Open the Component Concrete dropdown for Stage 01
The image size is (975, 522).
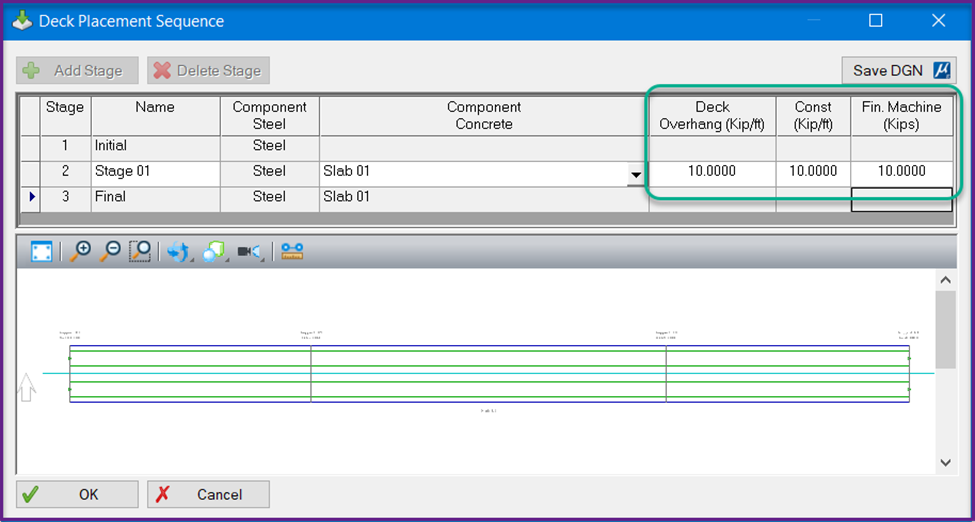(x=636, y=174)
